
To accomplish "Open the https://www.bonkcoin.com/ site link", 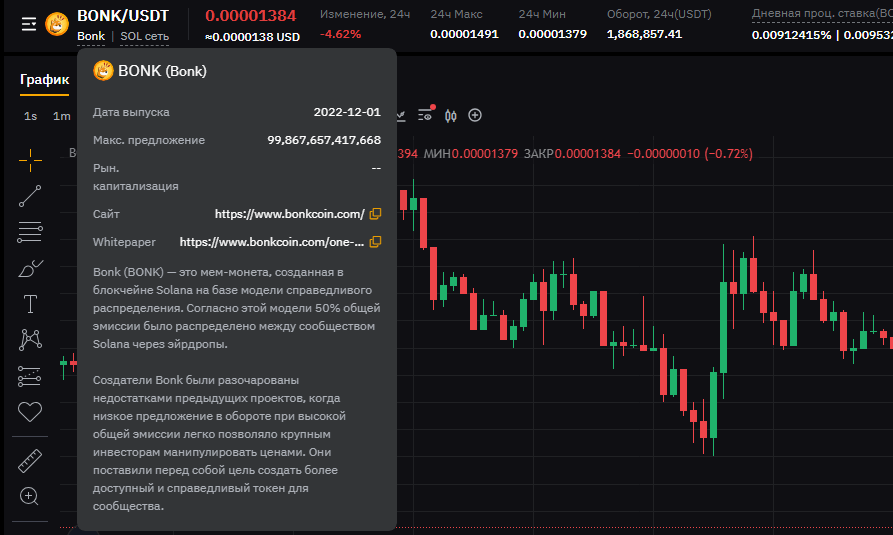I will (289, 214).
